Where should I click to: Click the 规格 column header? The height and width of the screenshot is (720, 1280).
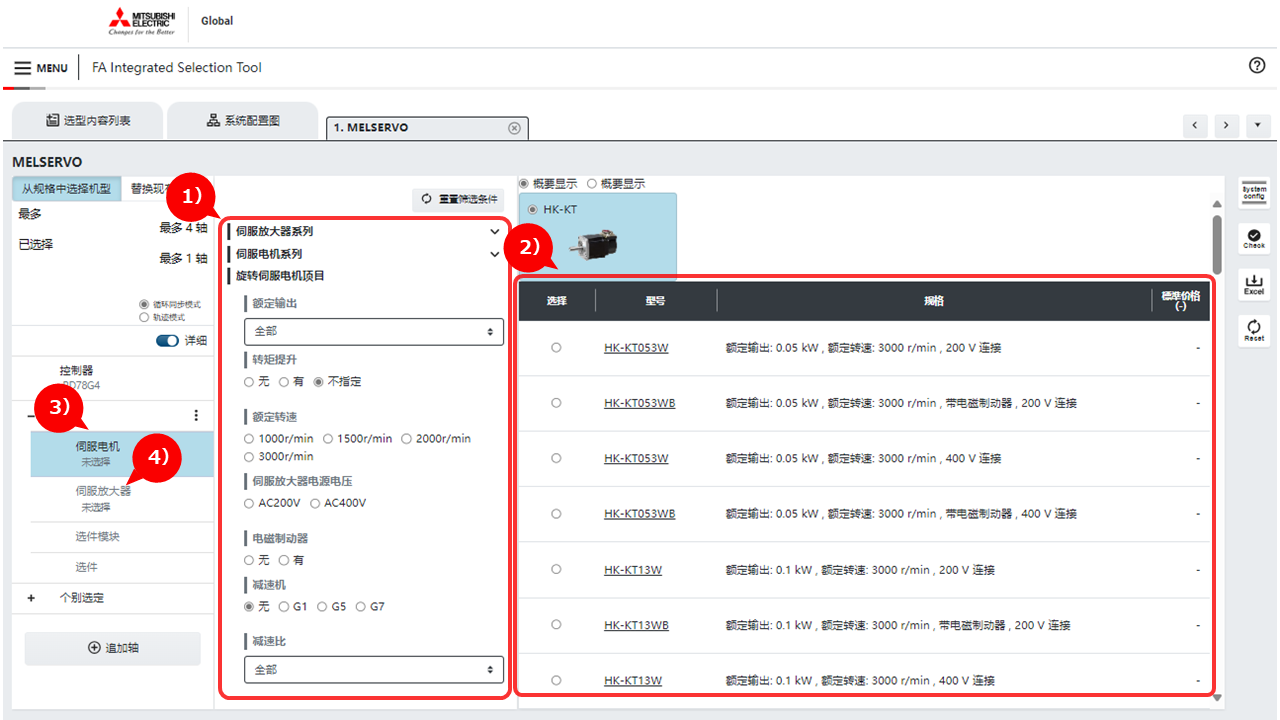click(933, 300)
